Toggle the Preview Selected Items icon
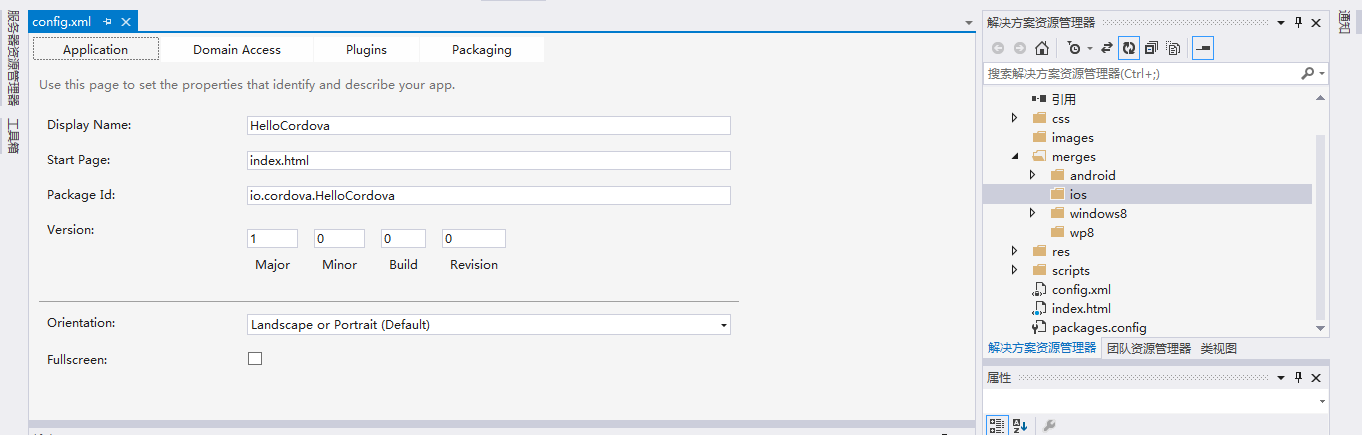1362x435 pixels. 1203,47
